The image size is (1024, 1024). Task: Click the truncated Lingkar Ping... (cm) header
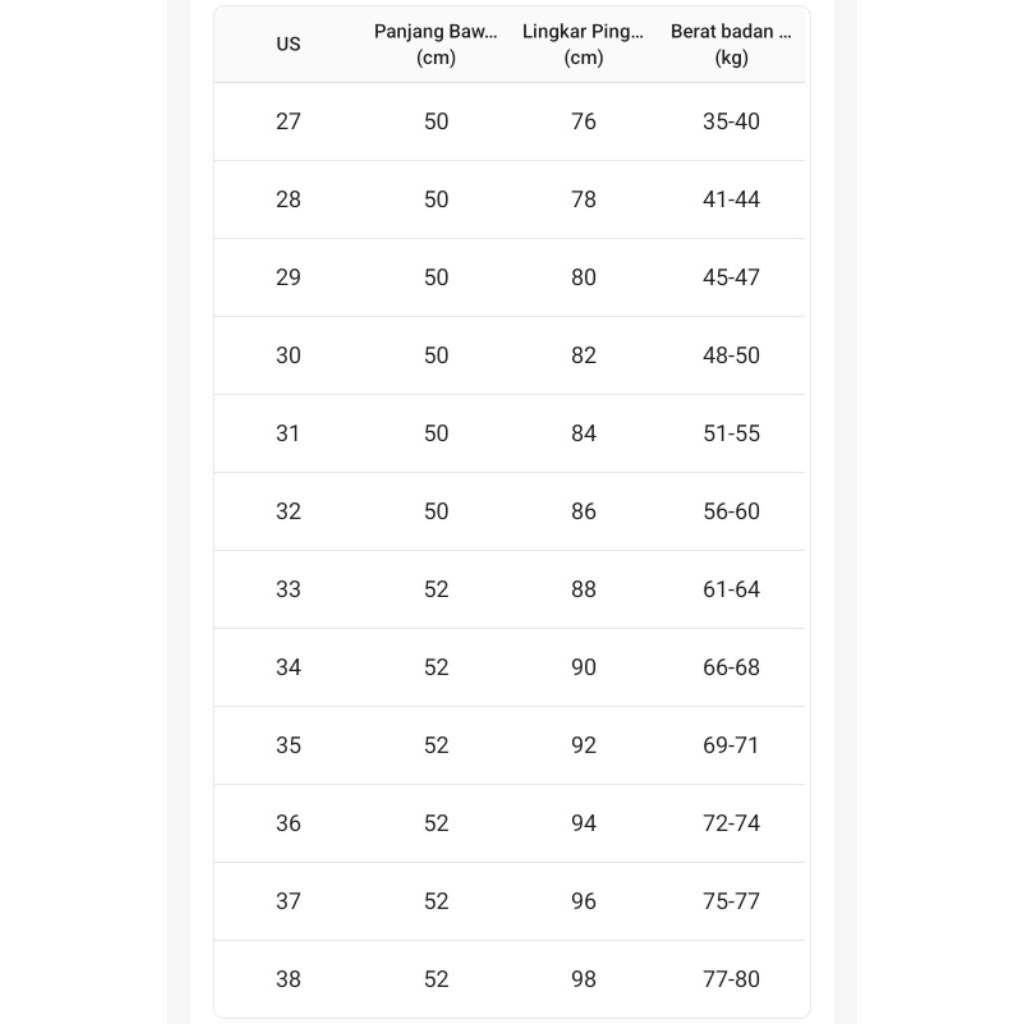point(583,44)
